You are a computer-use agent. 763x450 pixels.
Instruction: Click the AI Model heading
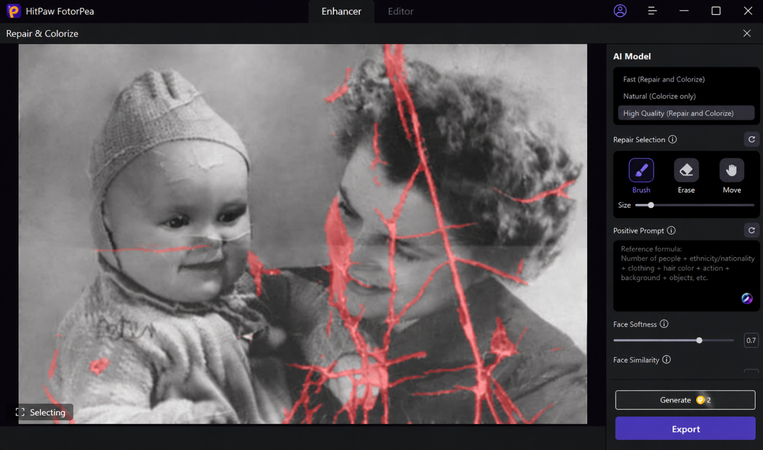point(632,56)
